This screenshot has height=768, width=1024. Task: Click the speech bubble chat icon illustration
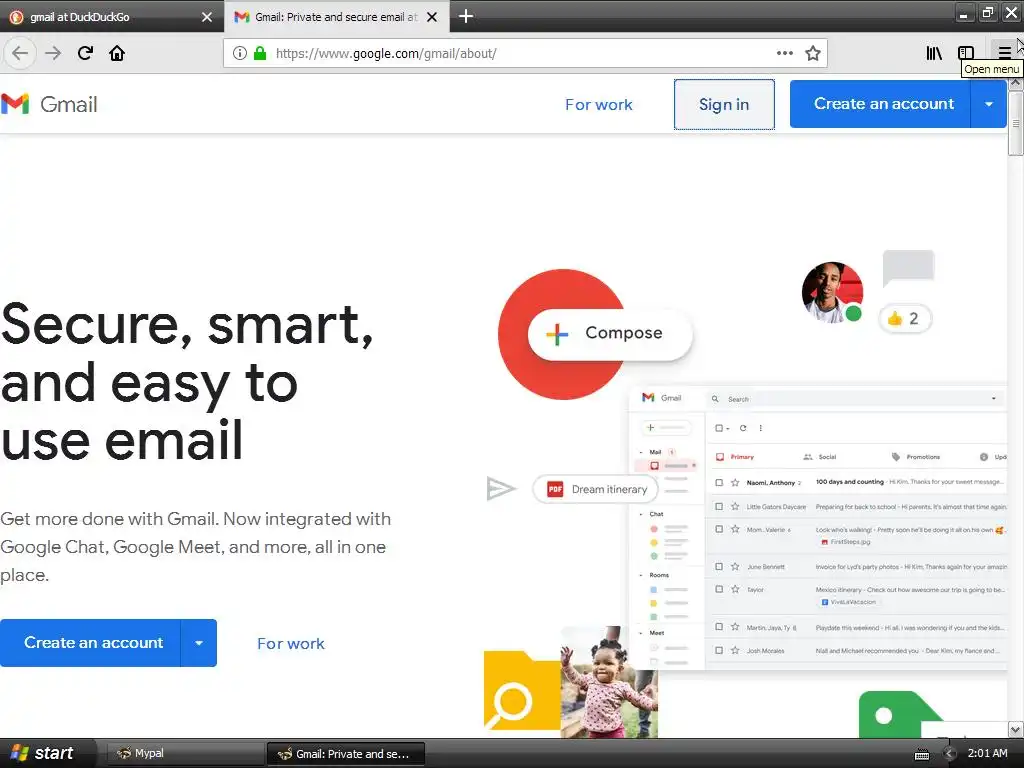908,268
